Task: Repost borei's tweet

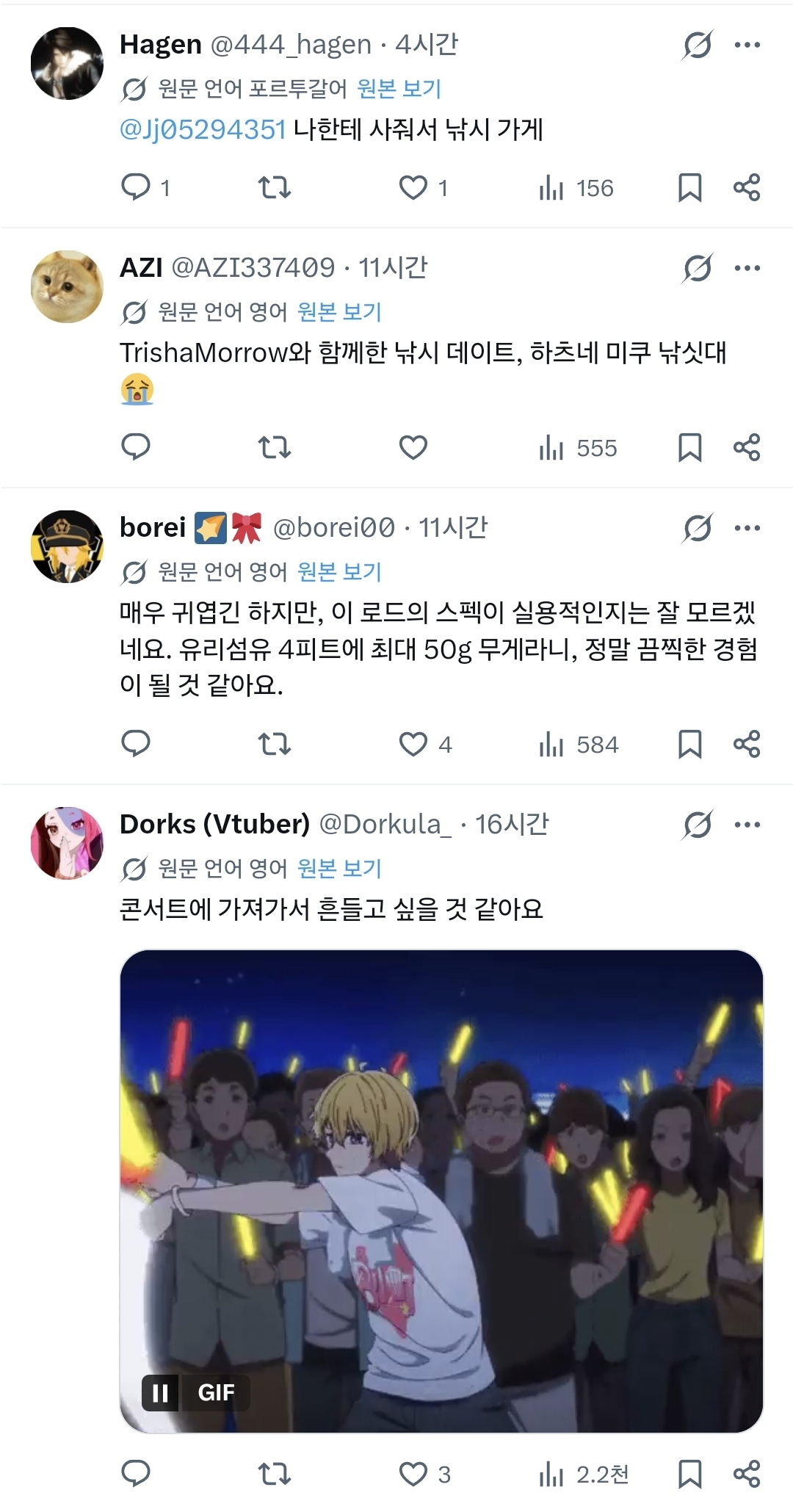Action: (x=275, y=744)
